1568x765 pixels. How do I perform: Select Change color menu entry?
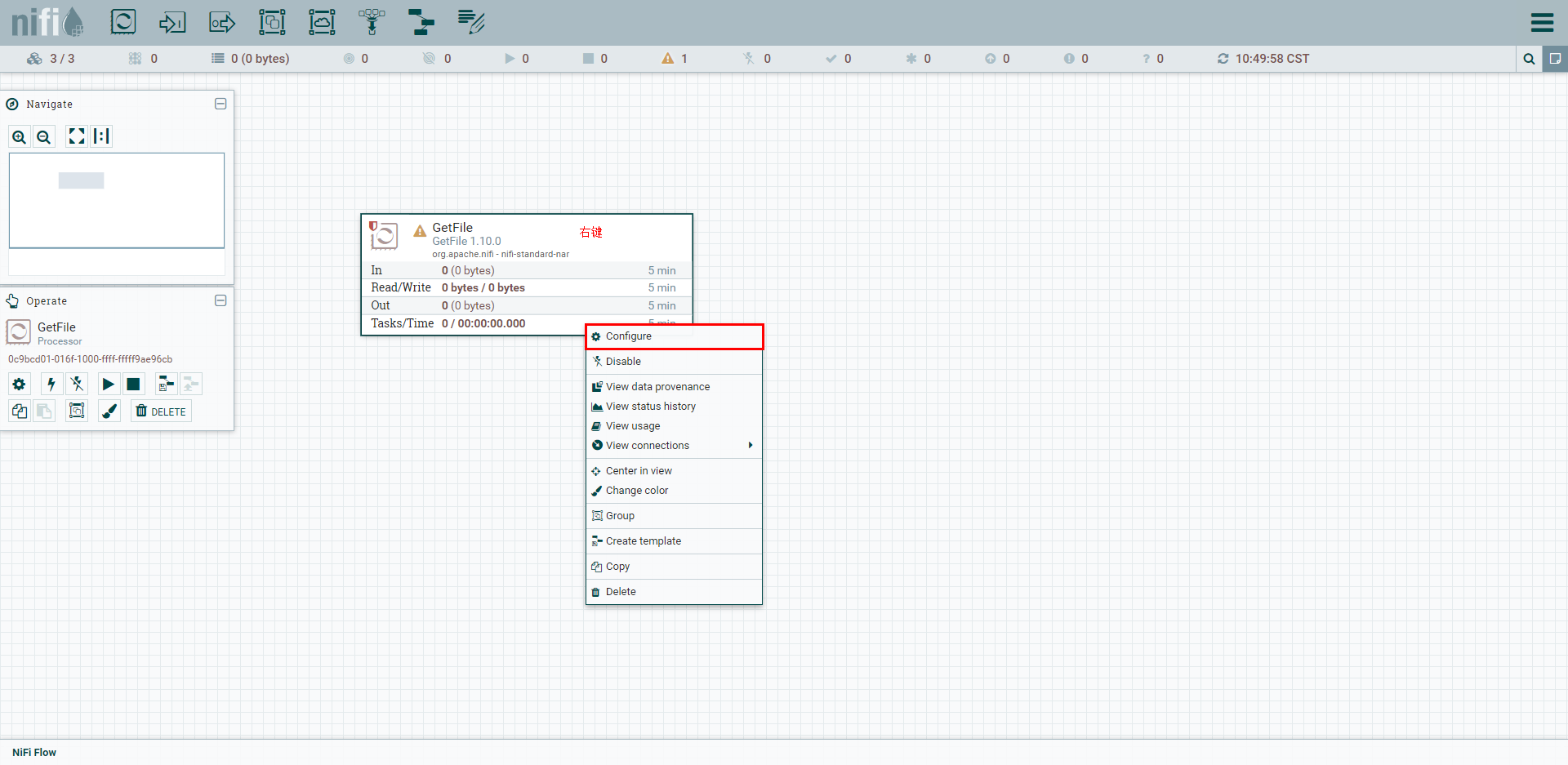coord(674,491)
